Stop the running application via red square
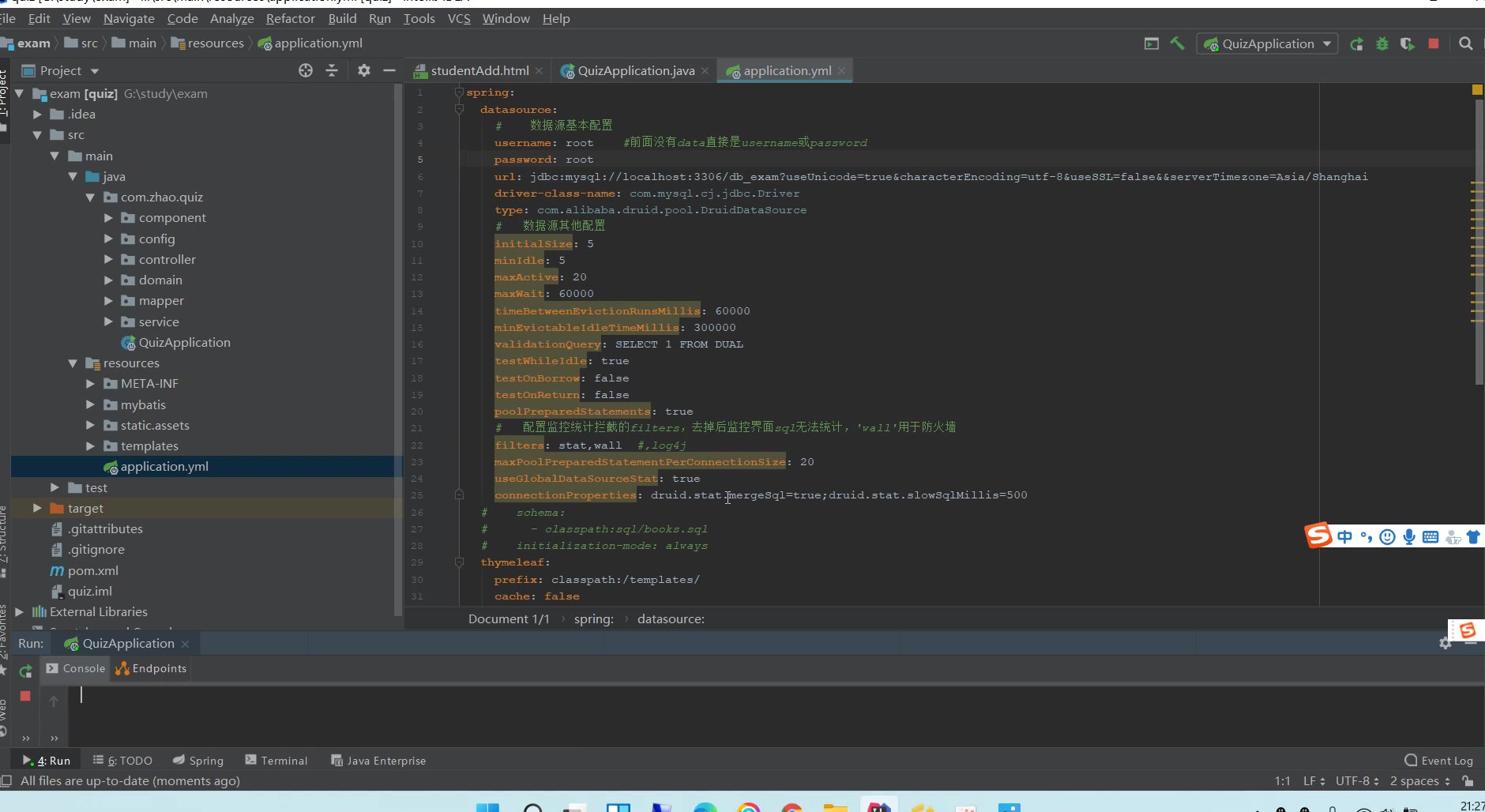Image resolution: width=1485 pixels, height=812 pixels. [x=1433, y=44]
